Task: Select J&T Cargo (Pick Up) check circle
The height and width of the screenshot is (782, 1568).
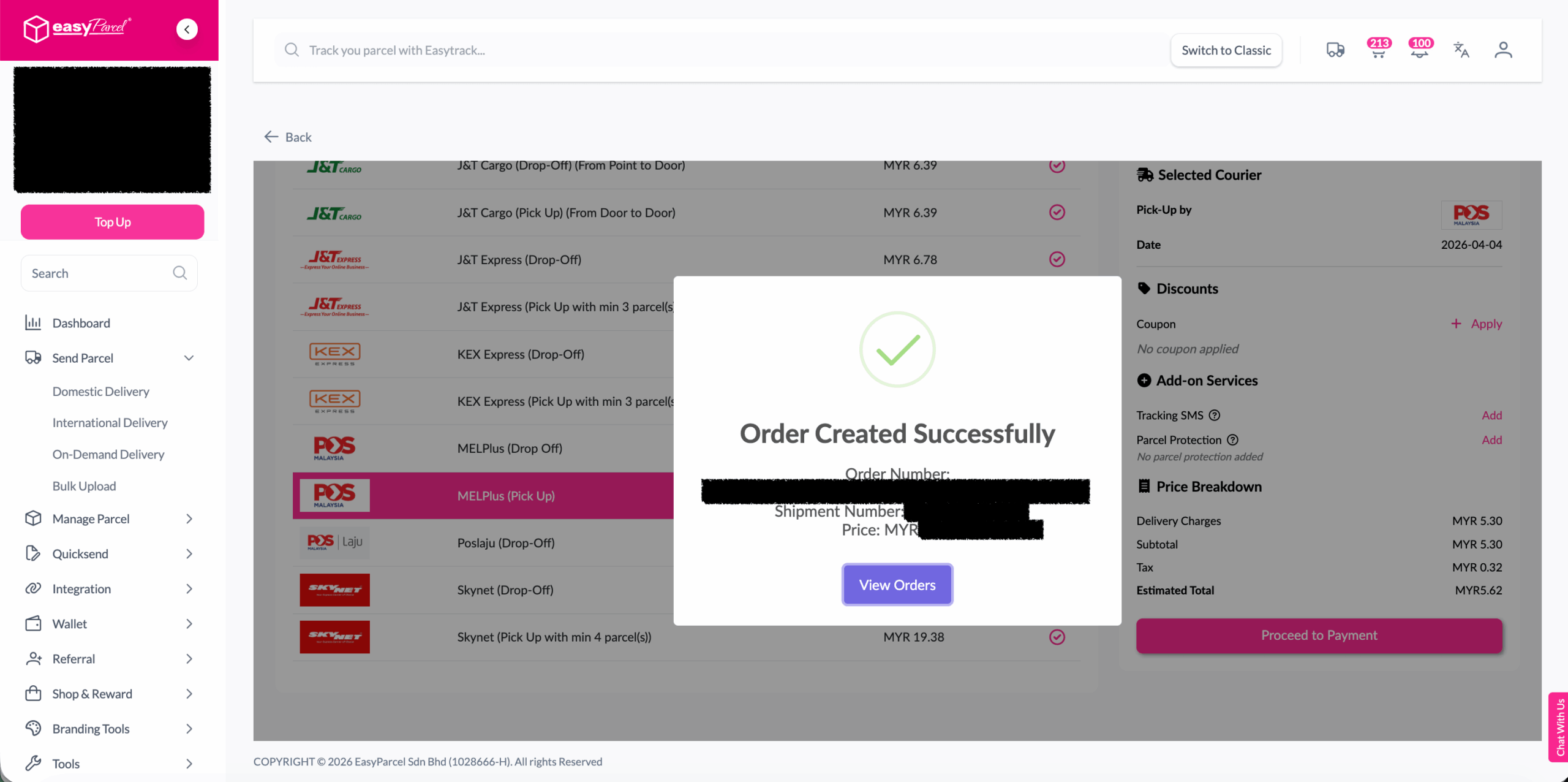Action: click(1057, 212)
